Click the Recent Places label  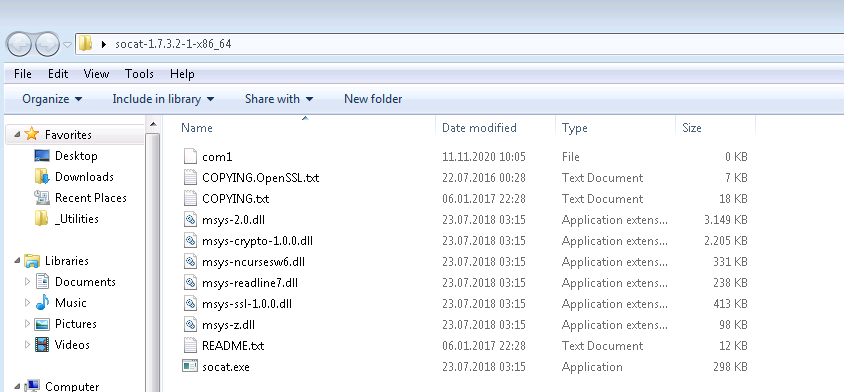point(91,198)
